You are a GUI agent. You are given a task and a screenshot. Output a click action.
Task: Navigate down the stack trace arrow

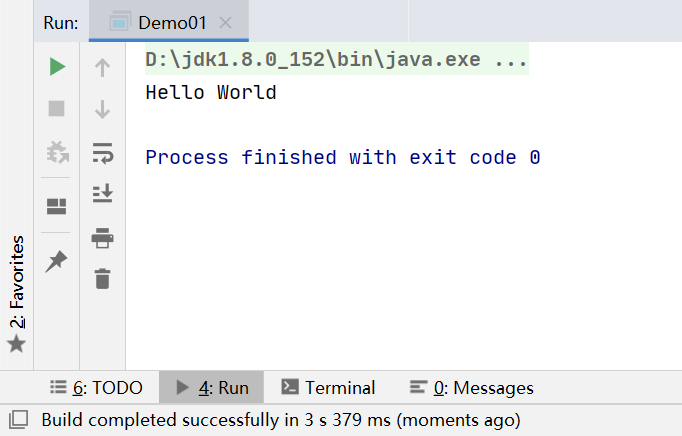(x=102, y=109)
